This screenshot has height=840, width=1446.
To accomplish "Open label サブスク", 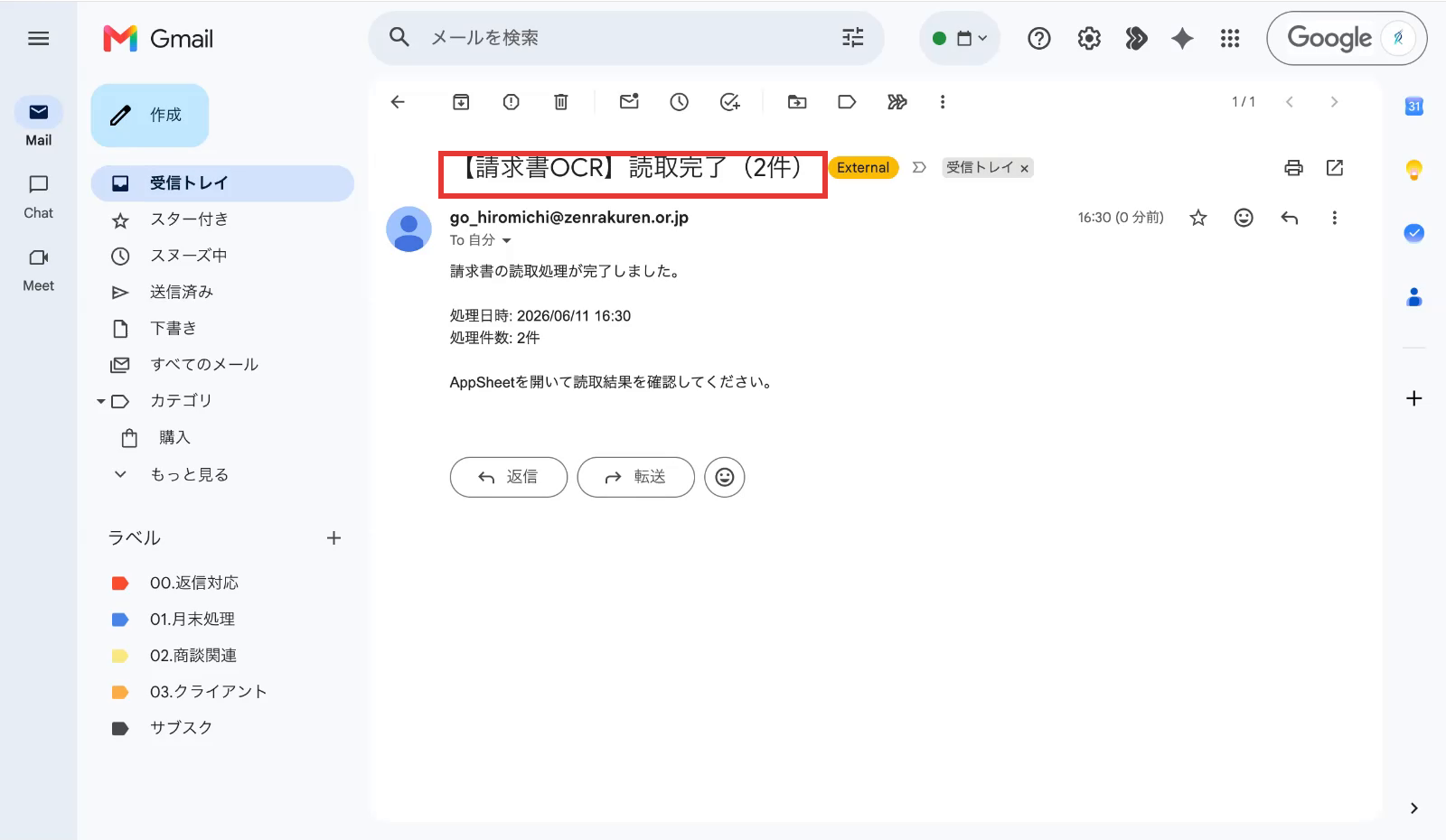I will tap(222, 727).
